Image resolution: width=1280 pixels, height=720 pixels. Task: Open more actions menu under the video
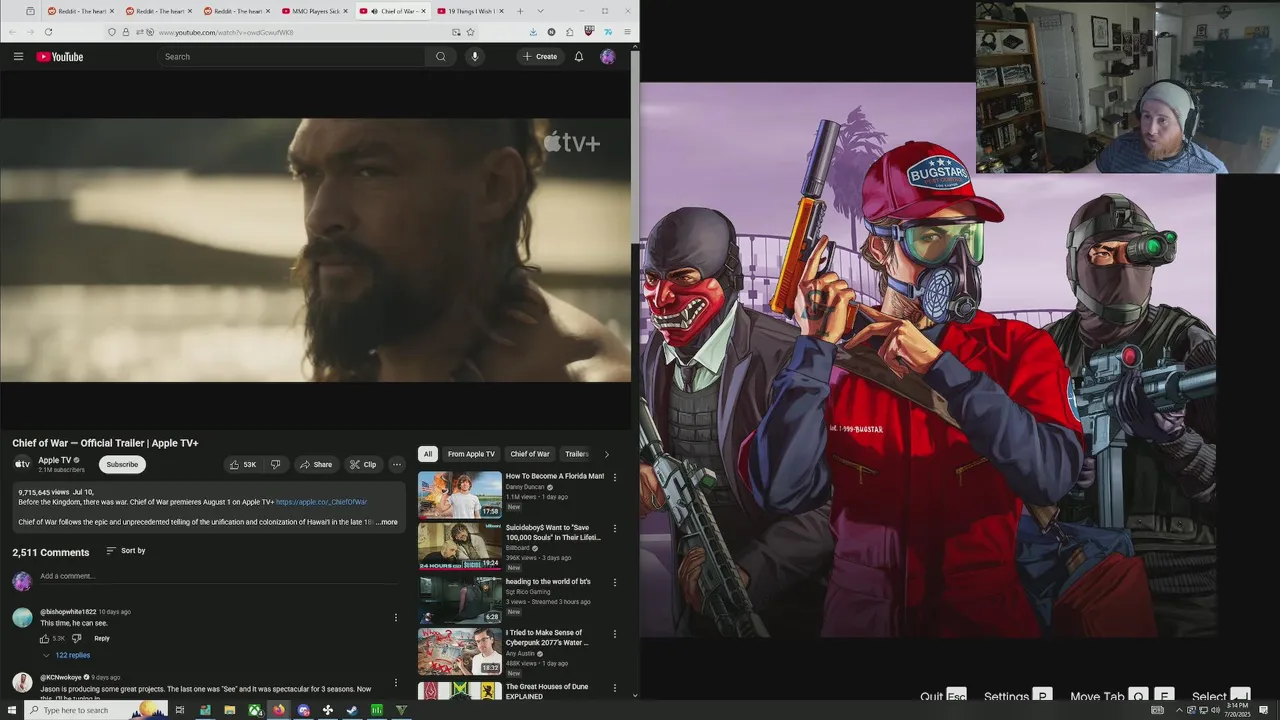click(x=396, y=464)
